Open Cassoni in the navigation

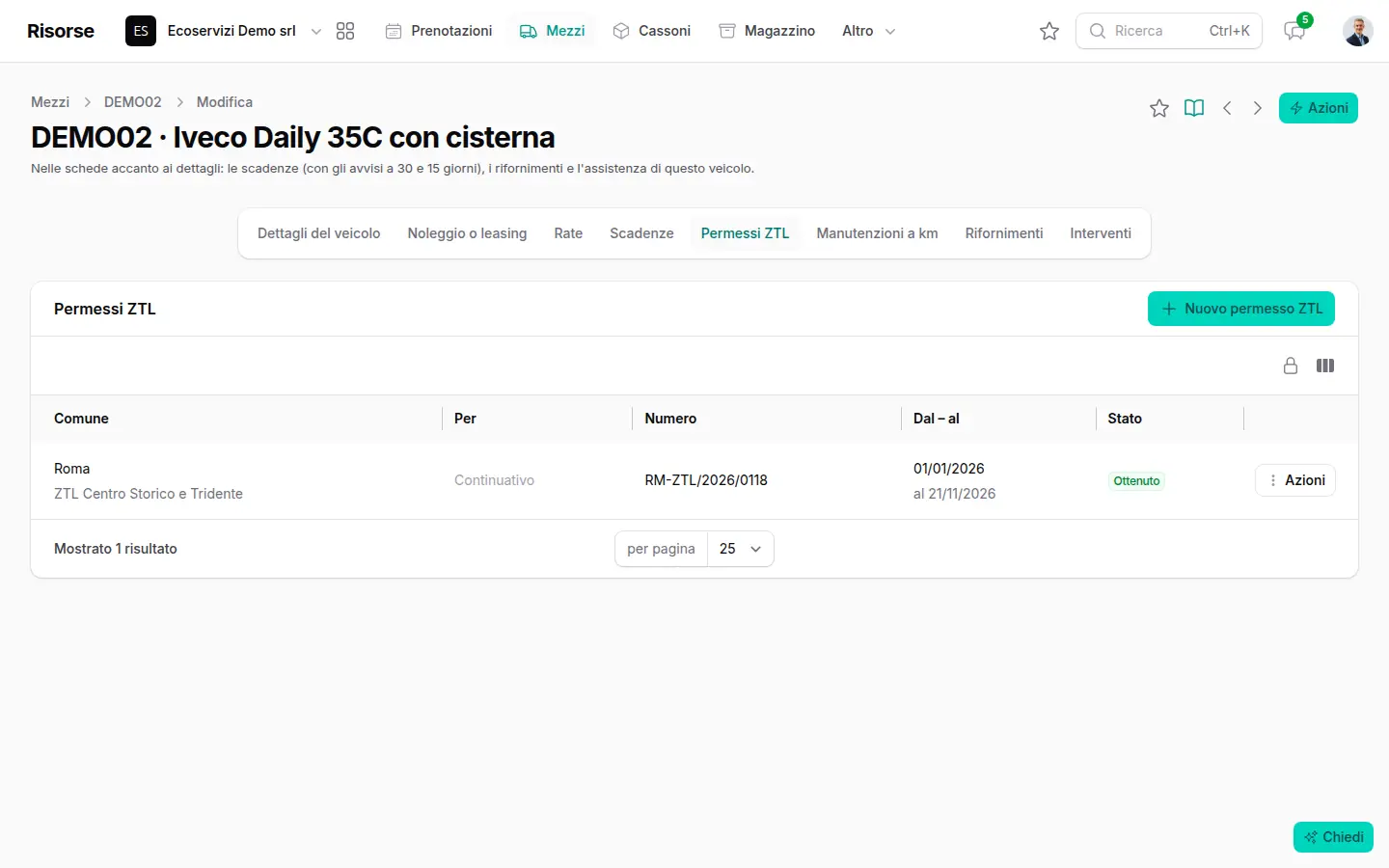coord(652,31)
